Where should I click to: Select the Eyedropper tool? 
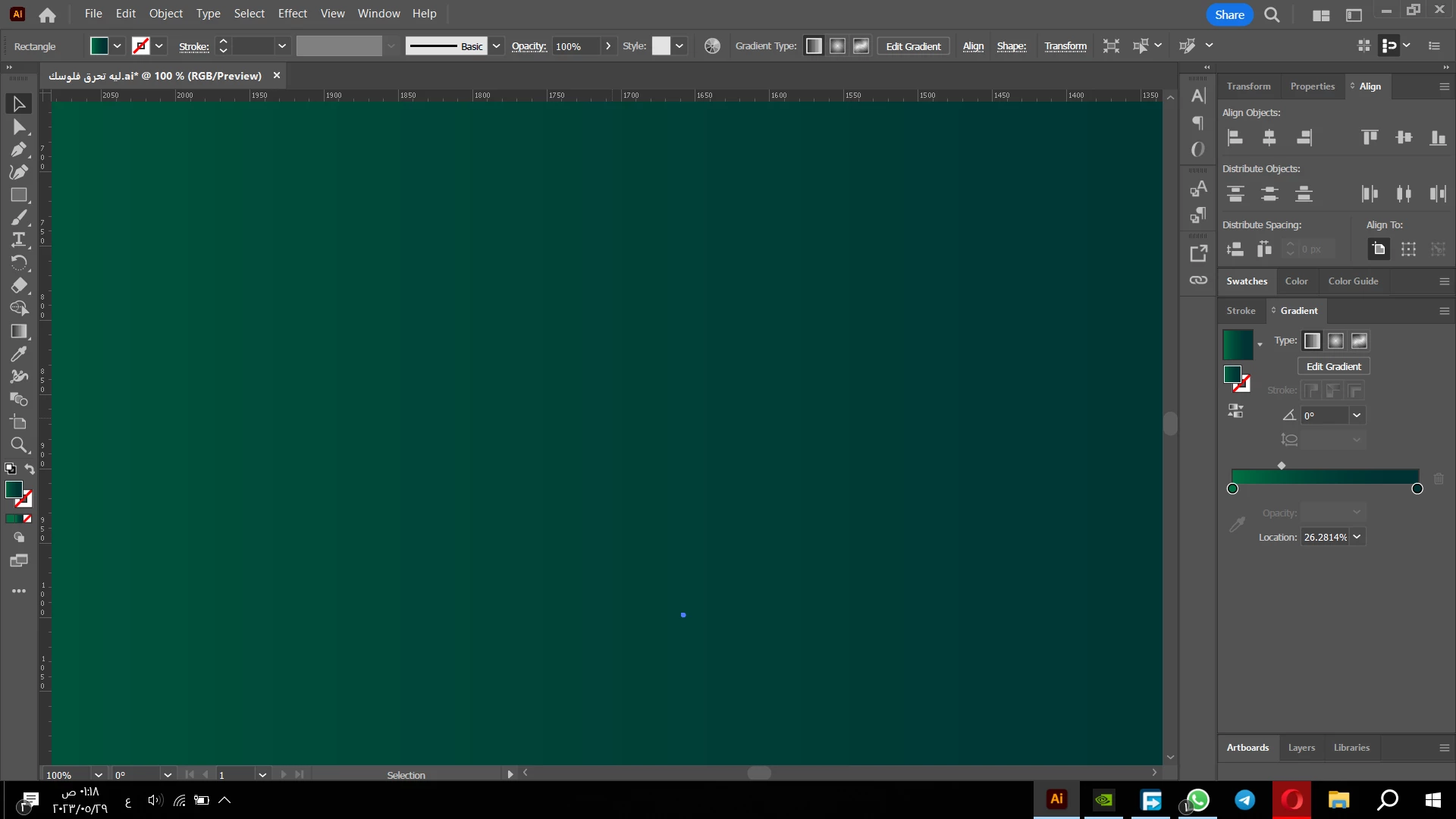tap(19, 354)
